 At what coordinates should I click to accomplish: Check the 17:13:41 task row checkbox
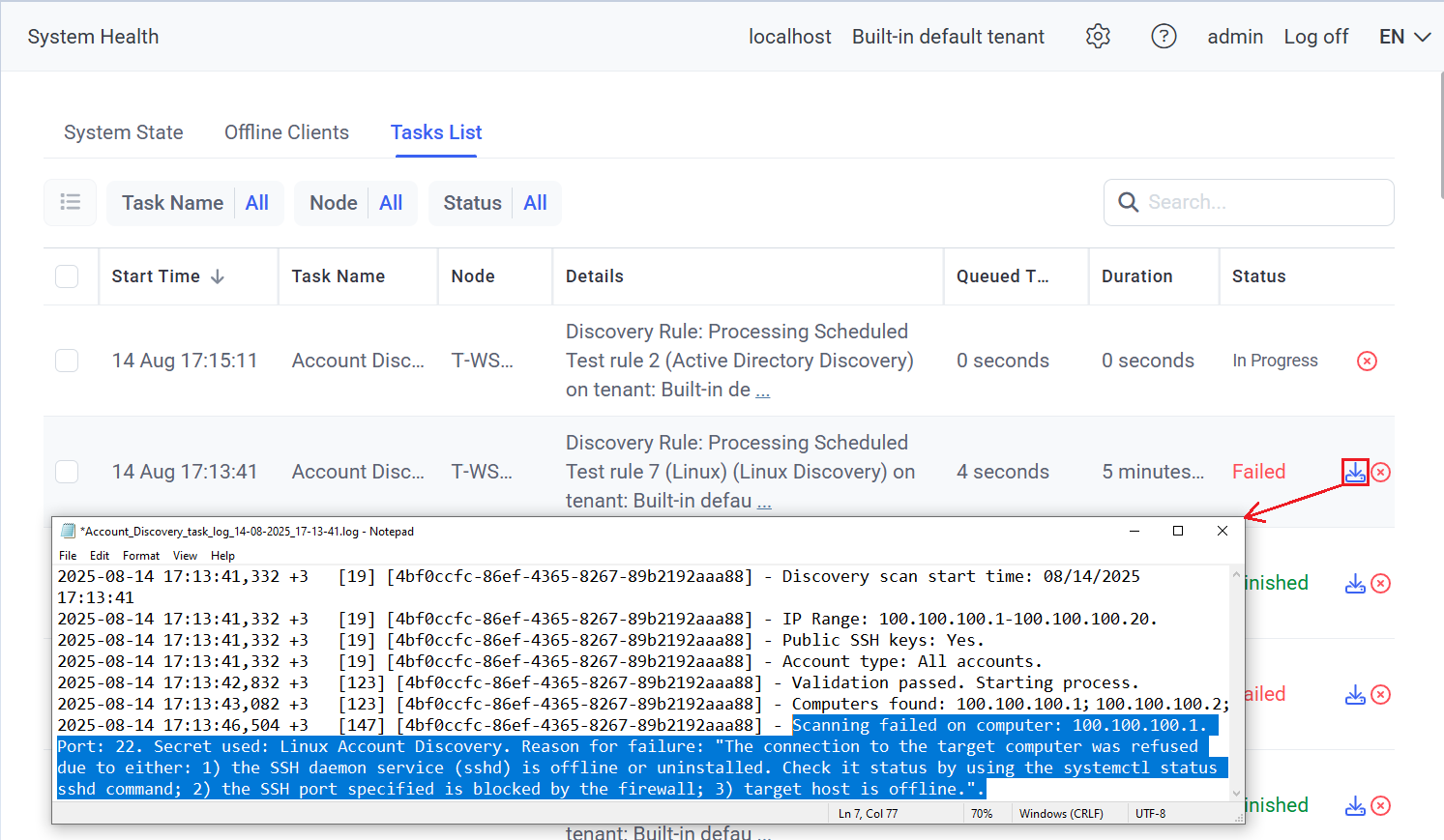click(67, 472)
